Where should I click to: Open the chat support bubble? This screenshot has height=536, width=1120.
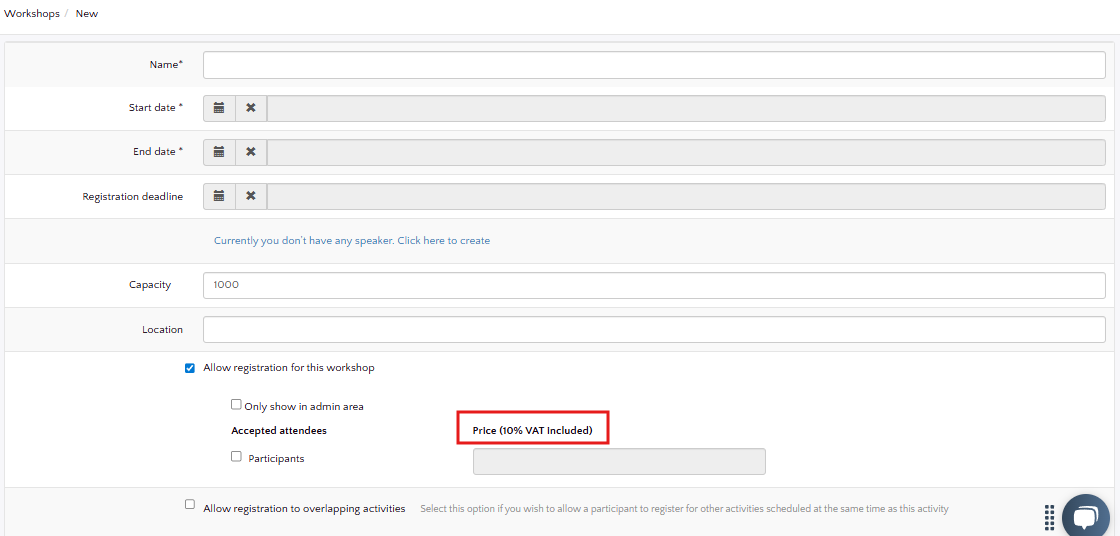click(1085, 517)
